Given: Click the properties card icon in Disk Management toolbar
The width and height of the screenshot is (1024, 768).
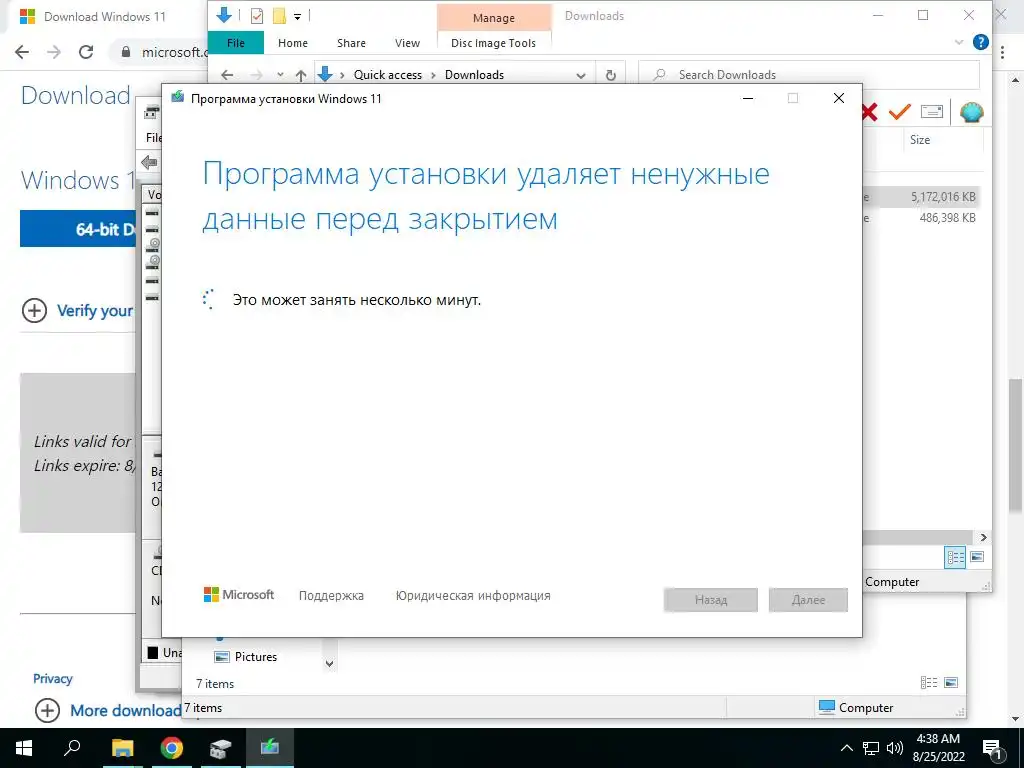Looking at the screenshot, I should 932,112.
